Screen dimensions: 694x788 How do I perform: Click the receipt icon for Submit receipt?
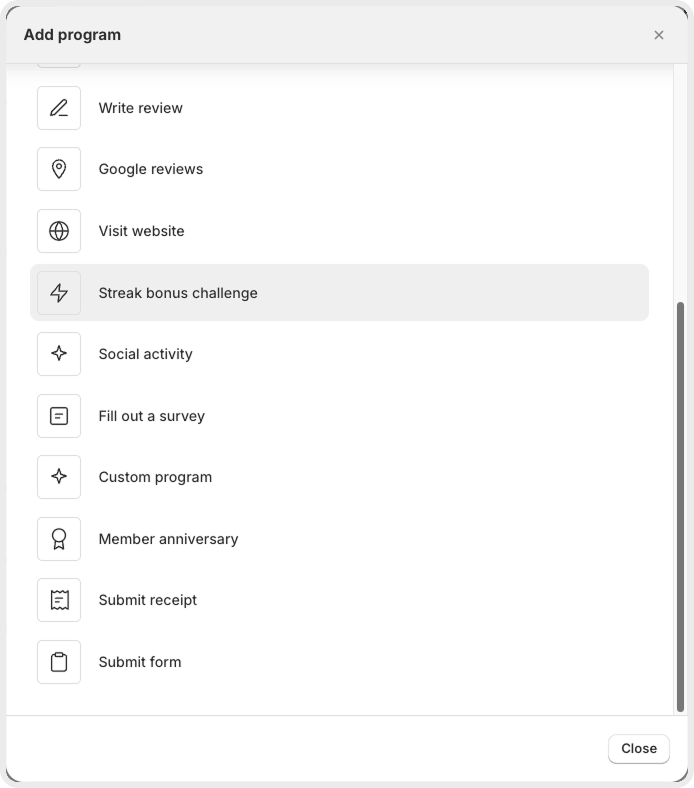(59, 600)
